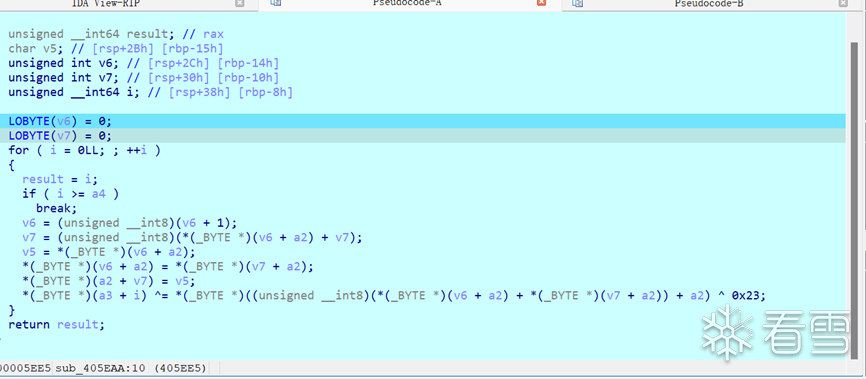Click the XOR line ending in '^ 0x23;'
Viewport: 866px width, 379px height.
pyautogui.click(x=394, y=296)
